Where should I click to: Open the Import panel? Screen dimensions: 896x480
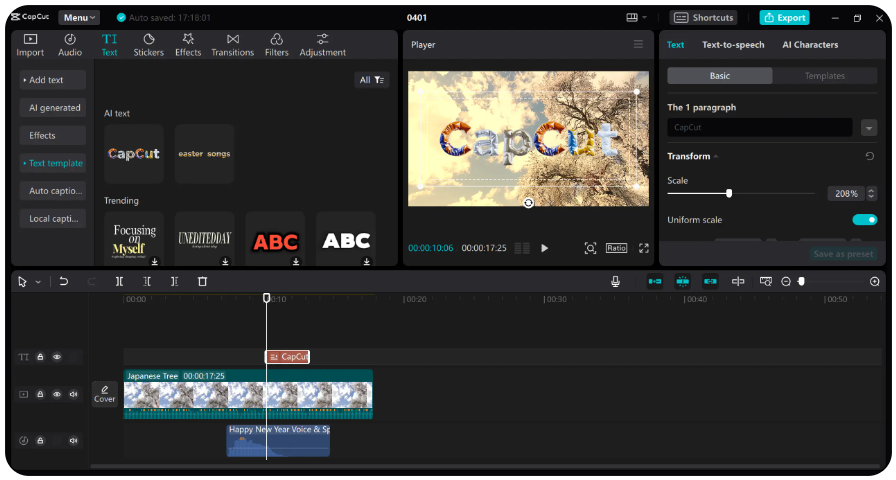tap(30, 45)
